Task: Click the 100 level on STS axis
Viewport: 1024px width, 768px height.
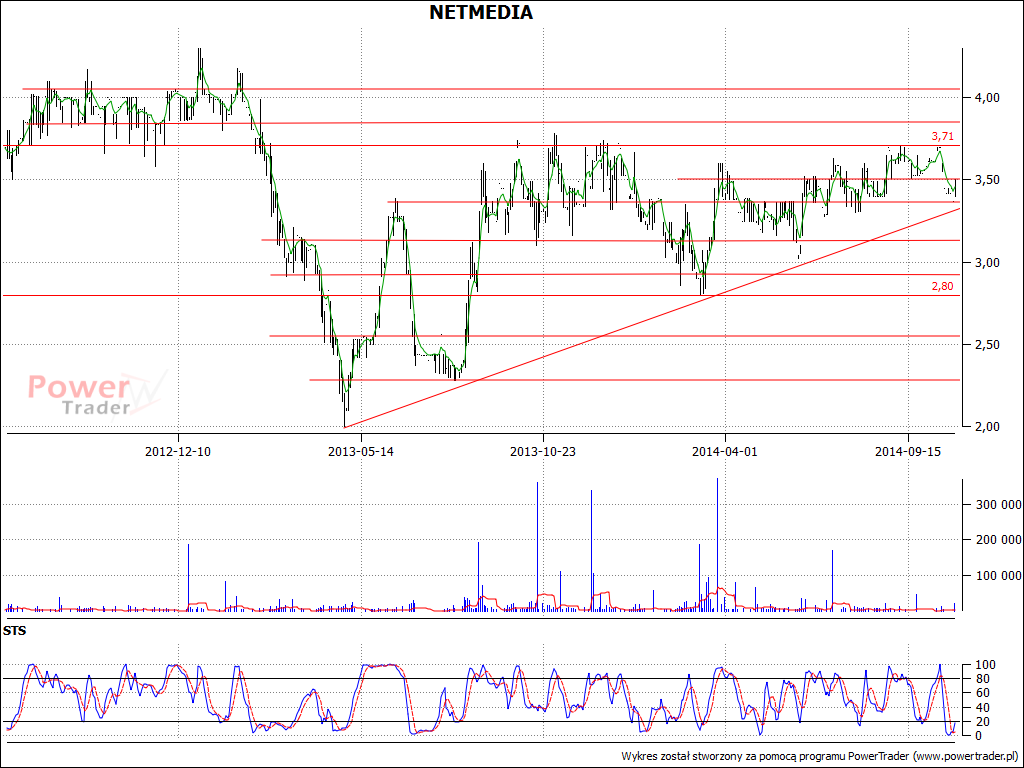Action: (x=984, y=665)
